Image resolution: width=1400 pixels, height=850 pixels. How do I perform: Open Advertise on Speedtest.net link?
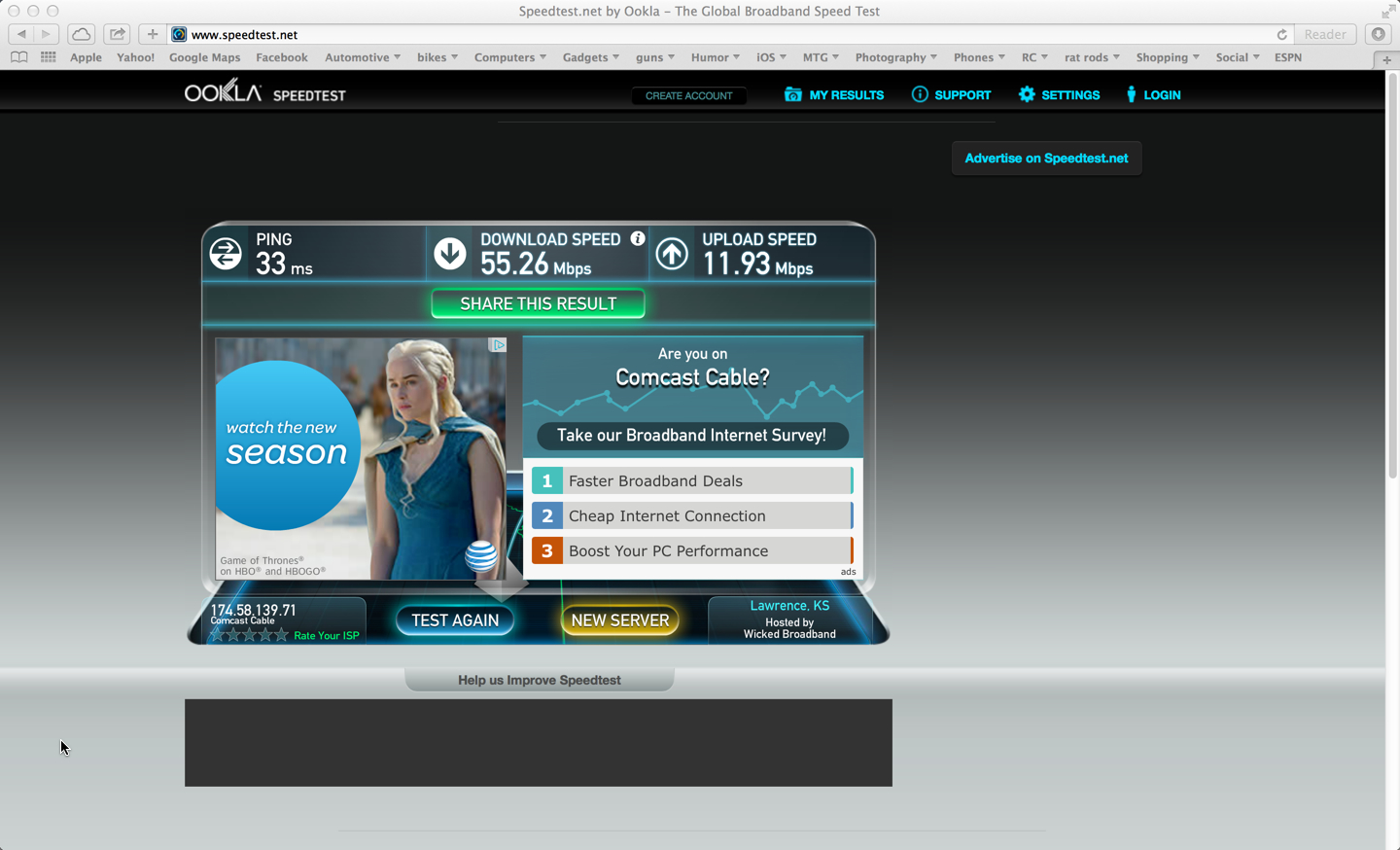[x=1046, y=158]
